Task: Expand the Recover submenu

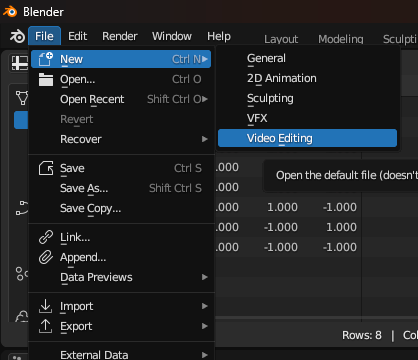Action: point(121,139)
